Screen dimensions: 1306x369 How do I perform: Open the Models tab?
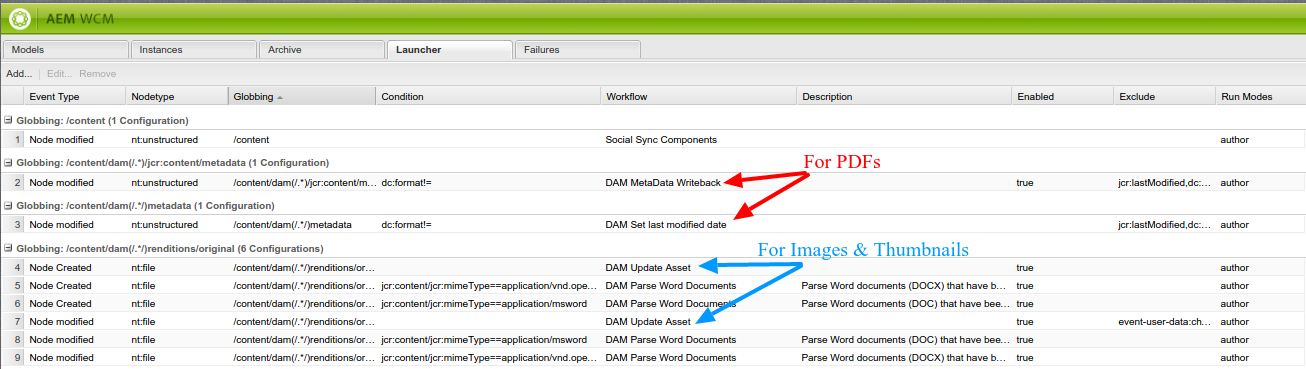65,49
